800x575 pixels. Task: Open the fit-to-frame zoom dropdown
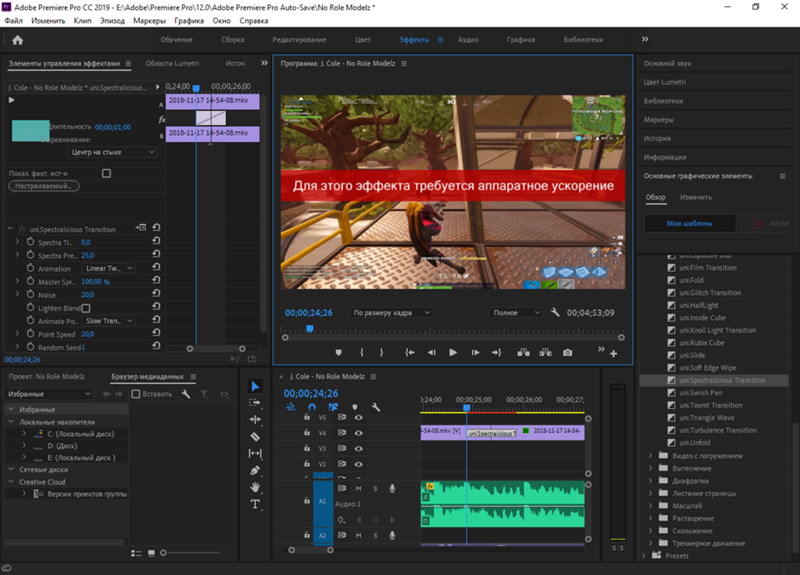pyautogui.click(x=390, y=313)
